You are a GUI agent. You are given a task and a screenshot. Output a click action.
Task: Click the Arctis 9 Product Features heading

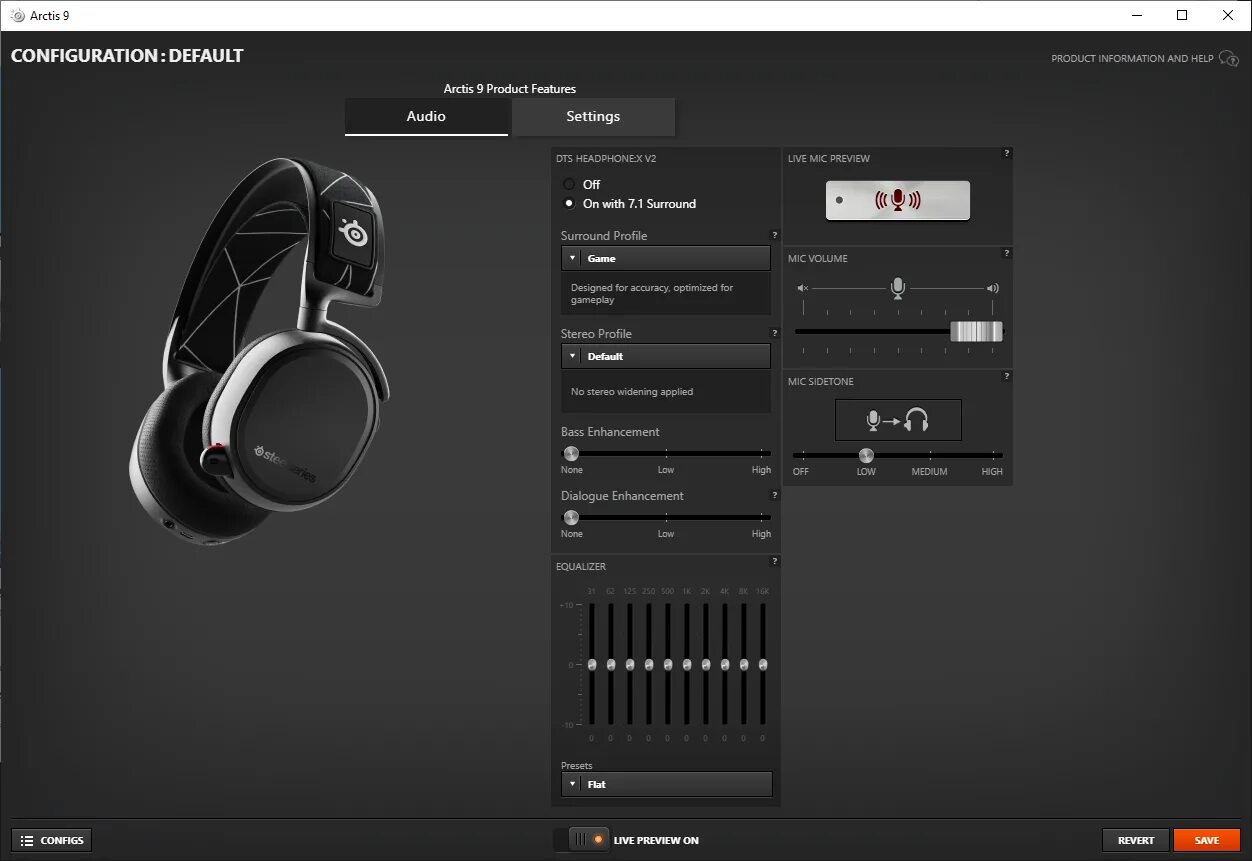tap(510, 89)
